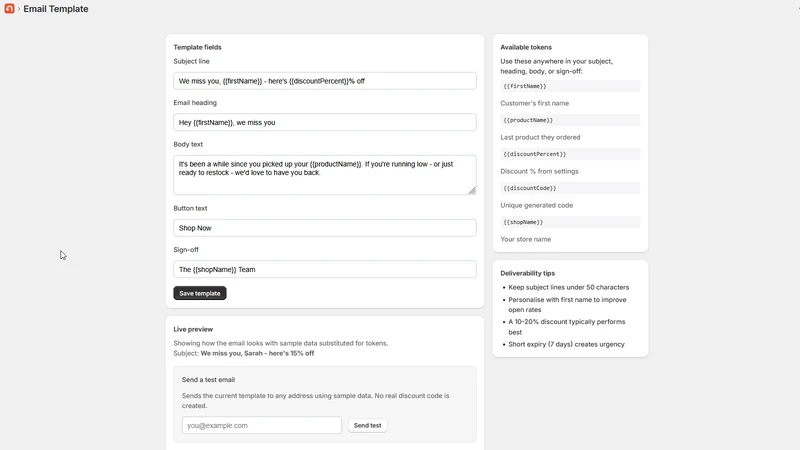Screen dimensions: 800x450
Task: Click tip 'Keep subject lines under 50 characters'
Action: 568,287
